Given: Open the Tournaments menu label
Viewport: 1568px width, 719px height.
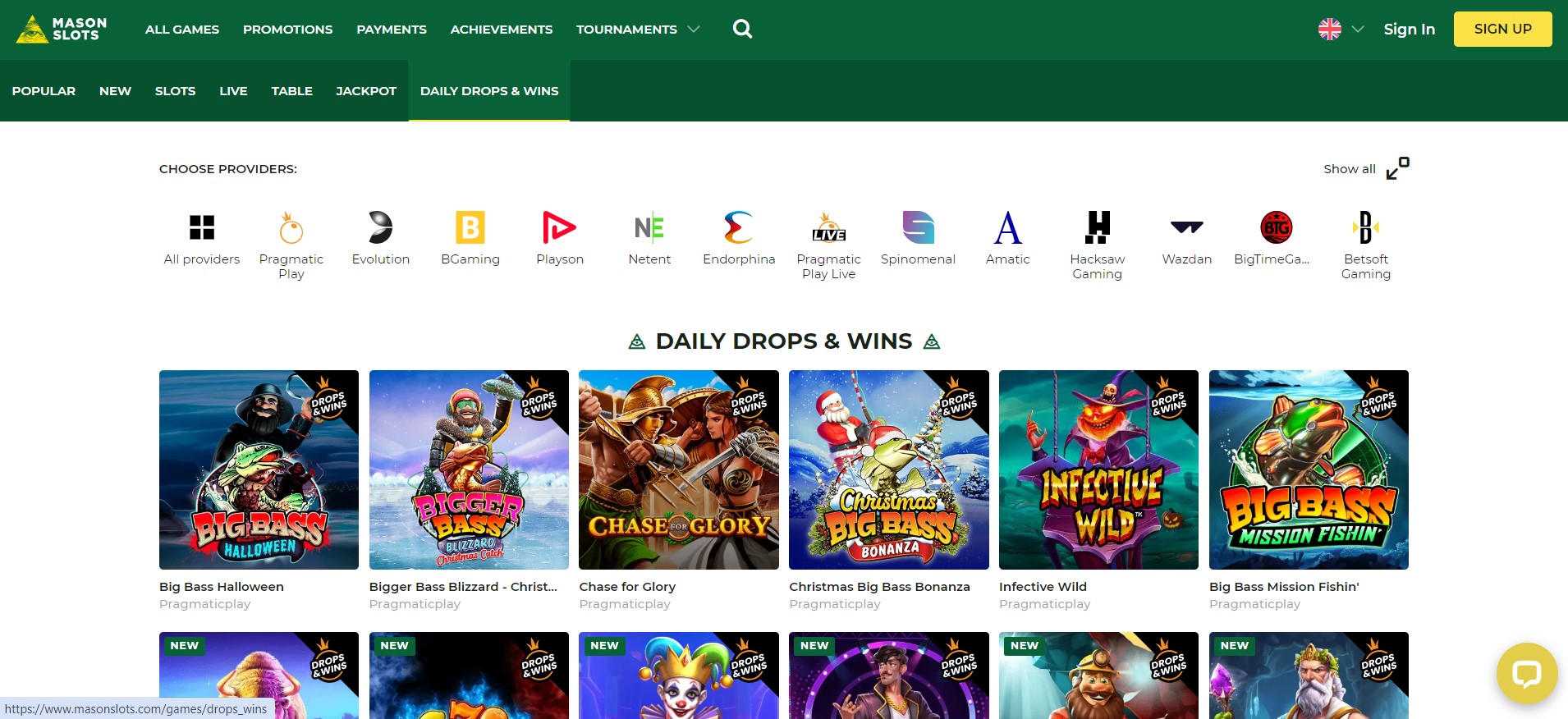Looking at the screenshot, I should pos(626,30).
